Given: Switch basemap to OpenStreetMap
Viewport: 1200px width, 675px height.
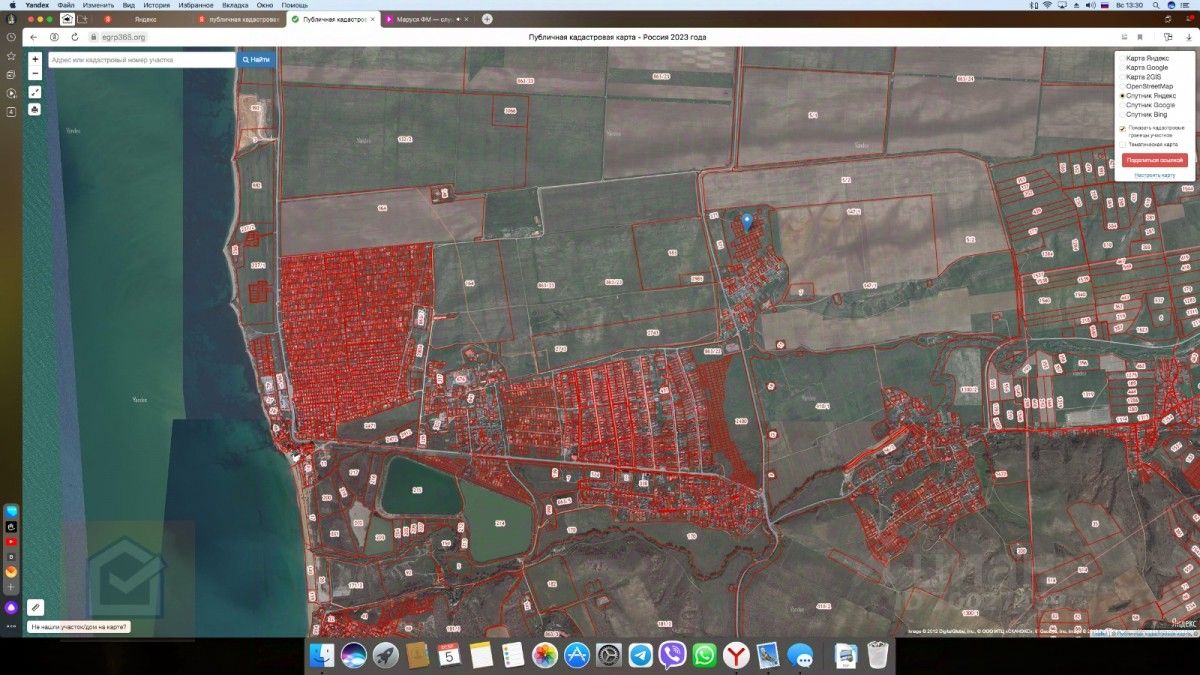Looking at the screenshot, I should coord(1122,87).
